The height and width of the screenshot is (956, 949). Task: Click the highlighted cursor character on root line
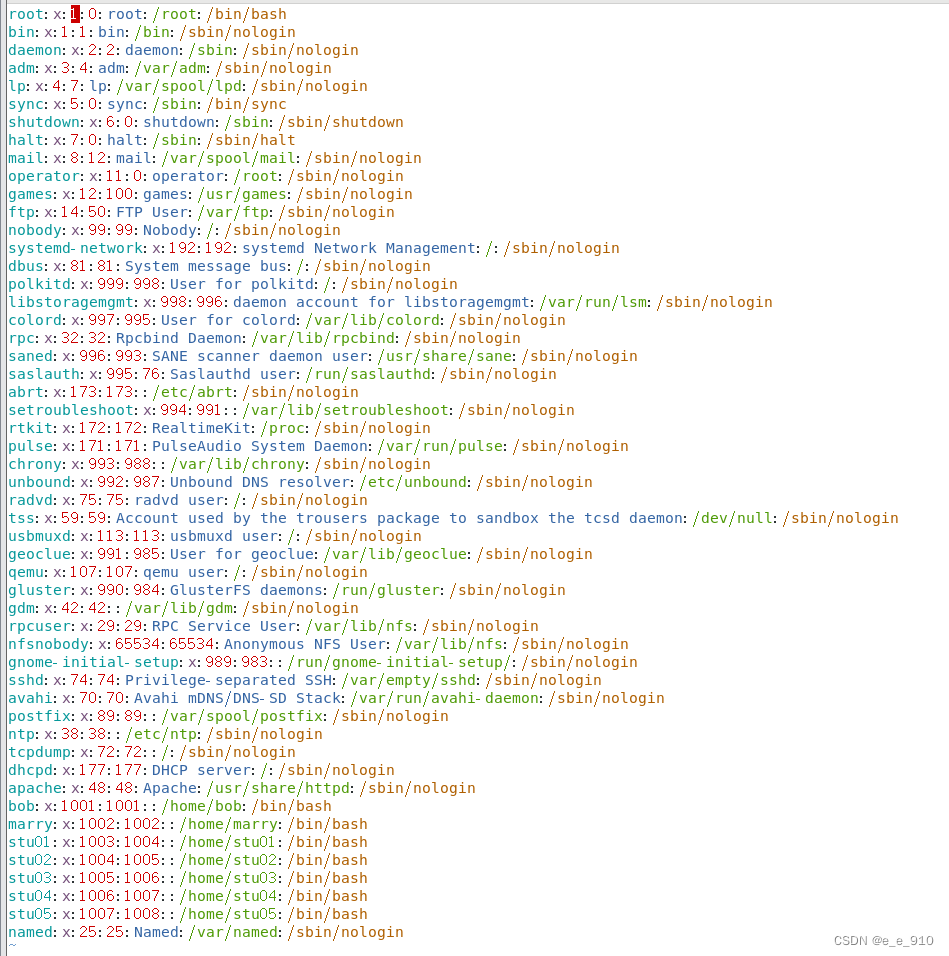(75, 14)
